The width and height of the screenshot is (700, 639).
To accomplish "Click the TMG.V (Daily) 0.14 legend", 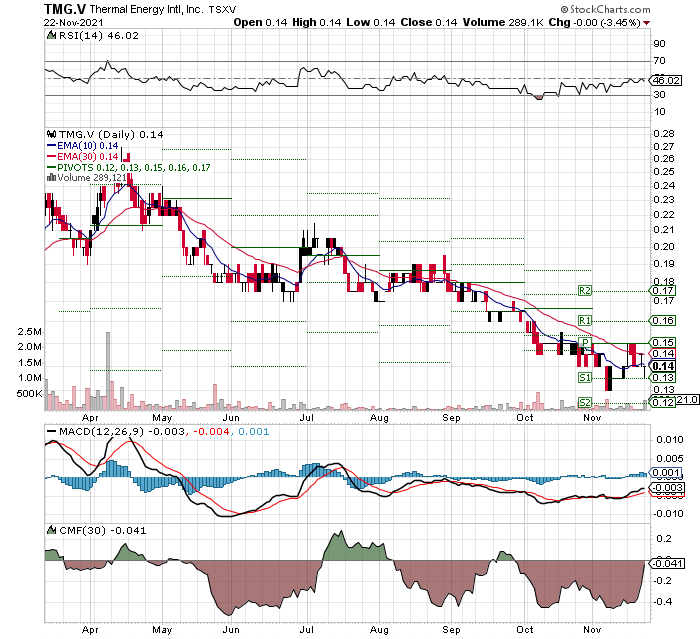I will tap(111, 134).
